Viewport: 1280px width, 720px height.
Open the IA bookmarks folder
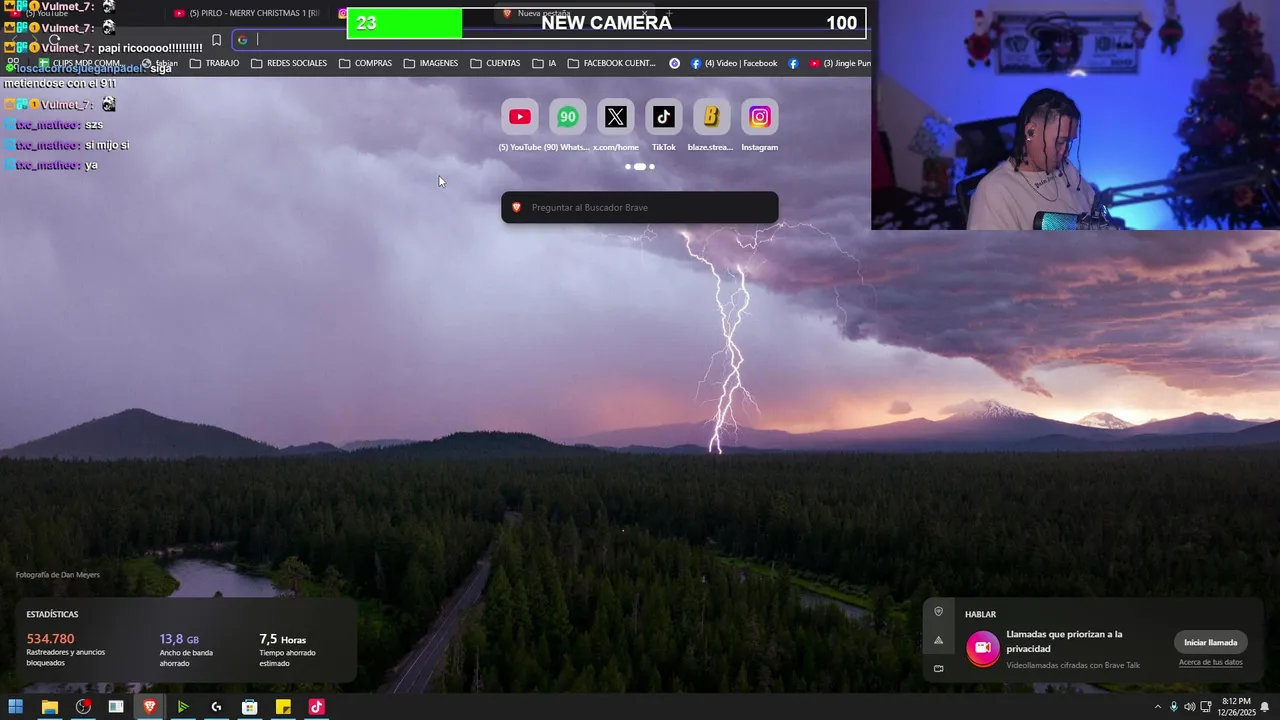coord(544,63)
